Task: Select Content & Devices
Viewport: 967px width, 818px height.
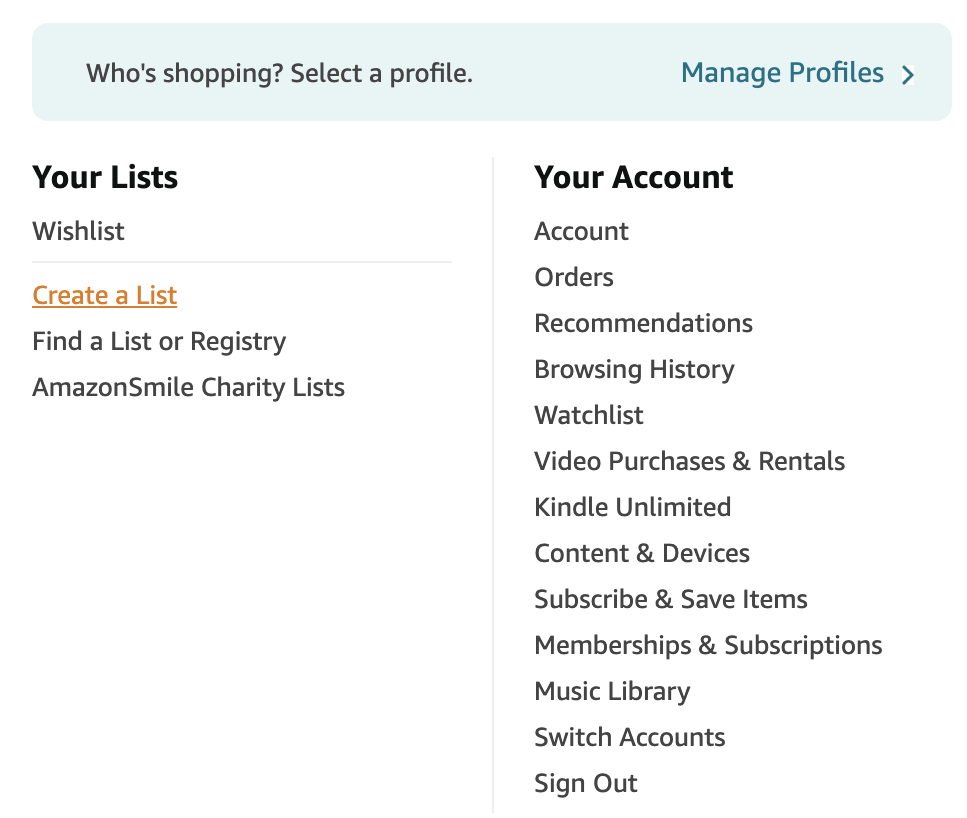Action: [642, 553]
